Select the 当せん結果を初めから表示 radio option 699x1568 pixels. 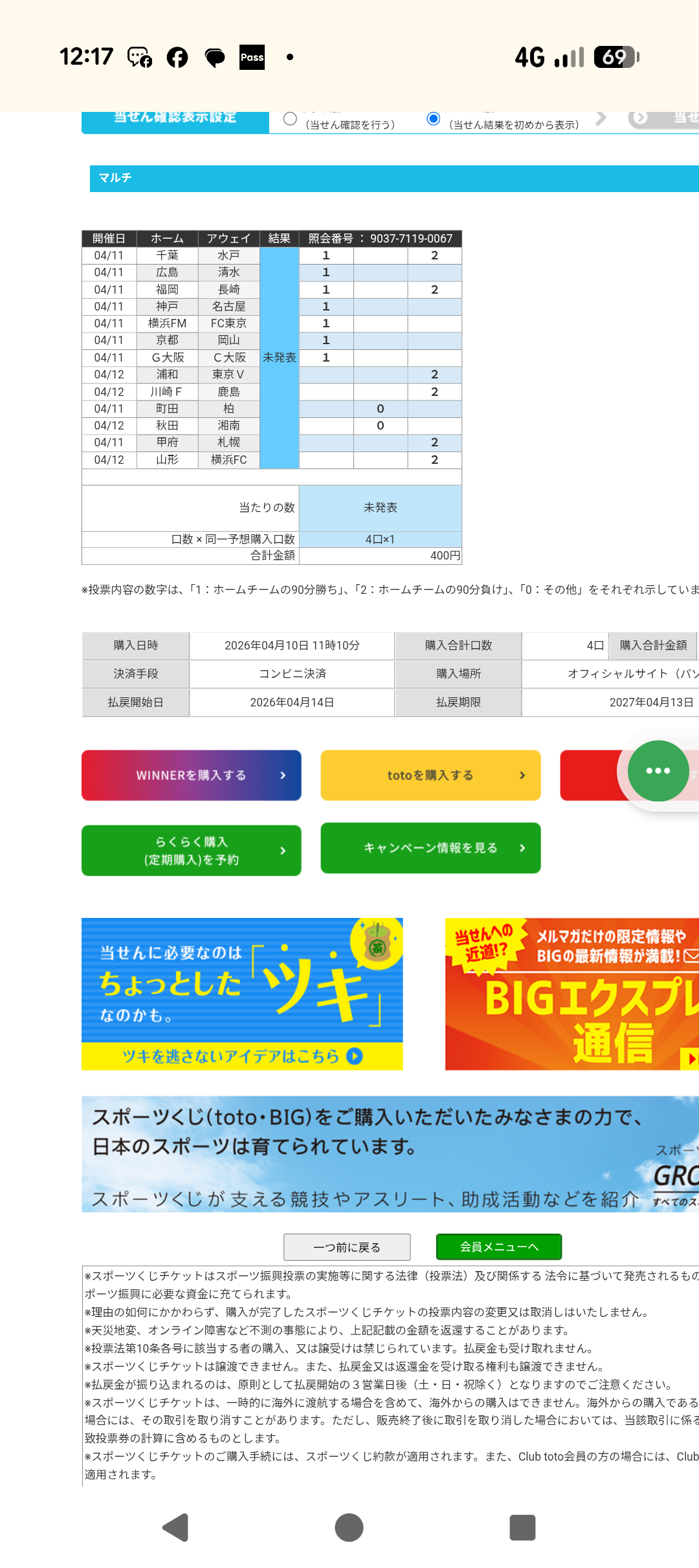[x=434, y=119]
